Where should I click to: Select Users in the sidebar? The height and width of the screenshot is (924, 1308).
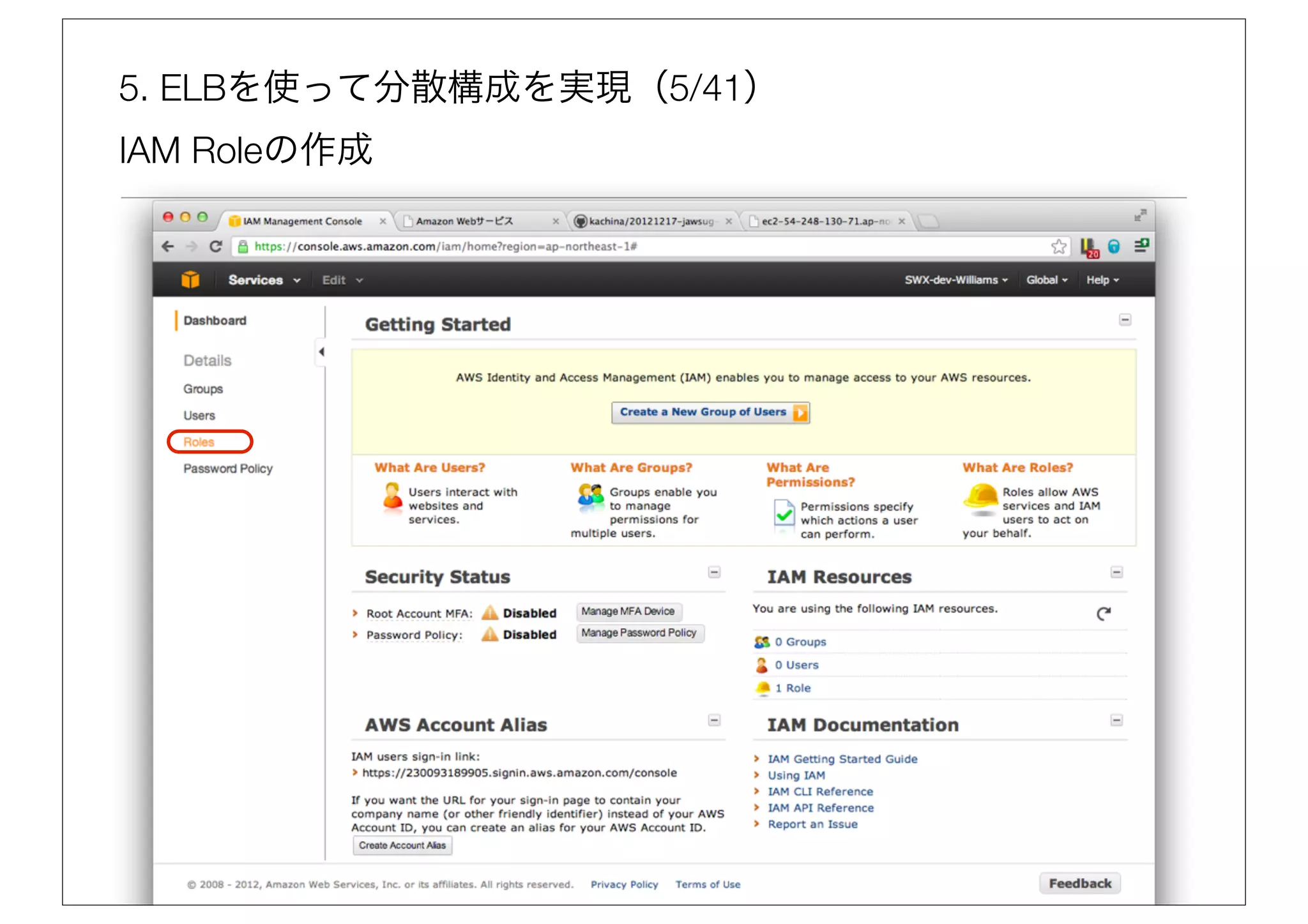pyautogui.click(x=199, y=416)
